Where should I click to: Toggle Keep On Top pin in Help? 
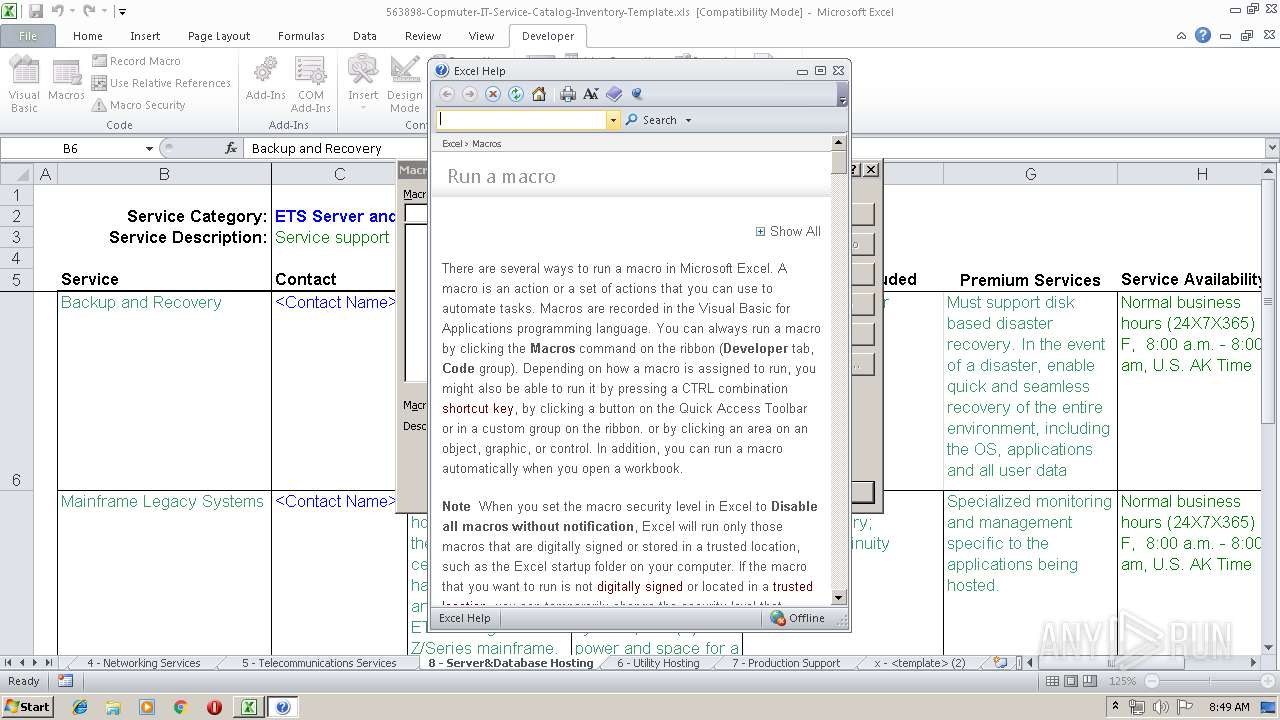pos(637,94)
